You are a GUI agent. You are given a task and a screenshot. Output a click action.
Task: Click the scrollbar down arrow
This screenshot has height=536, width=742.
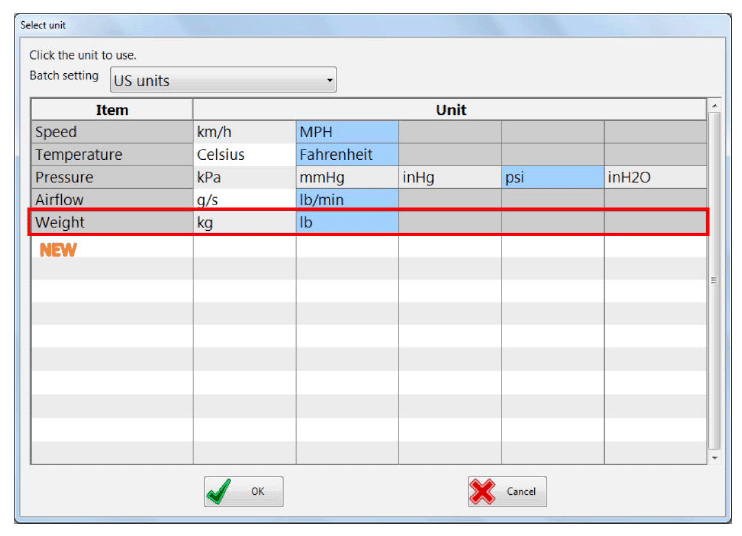point(714,457)
